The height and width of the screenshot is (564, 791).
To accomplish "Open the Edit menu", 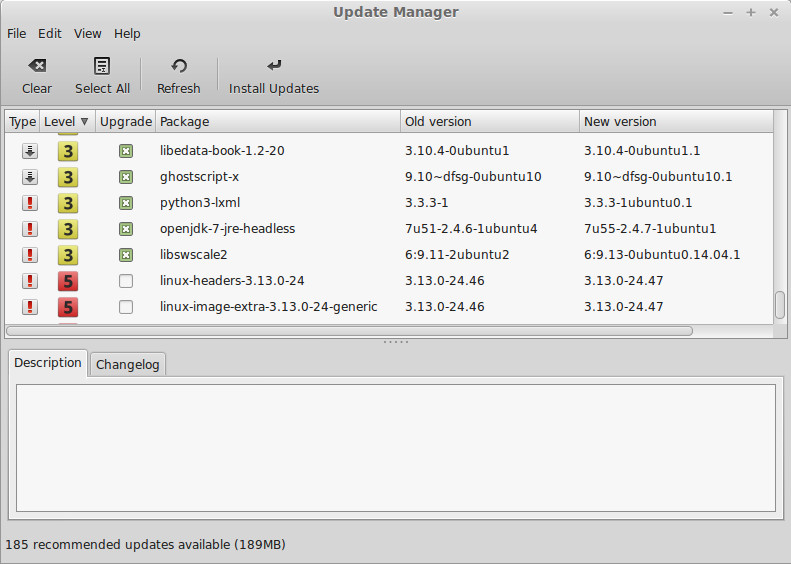I will click(x=49, y=34).
